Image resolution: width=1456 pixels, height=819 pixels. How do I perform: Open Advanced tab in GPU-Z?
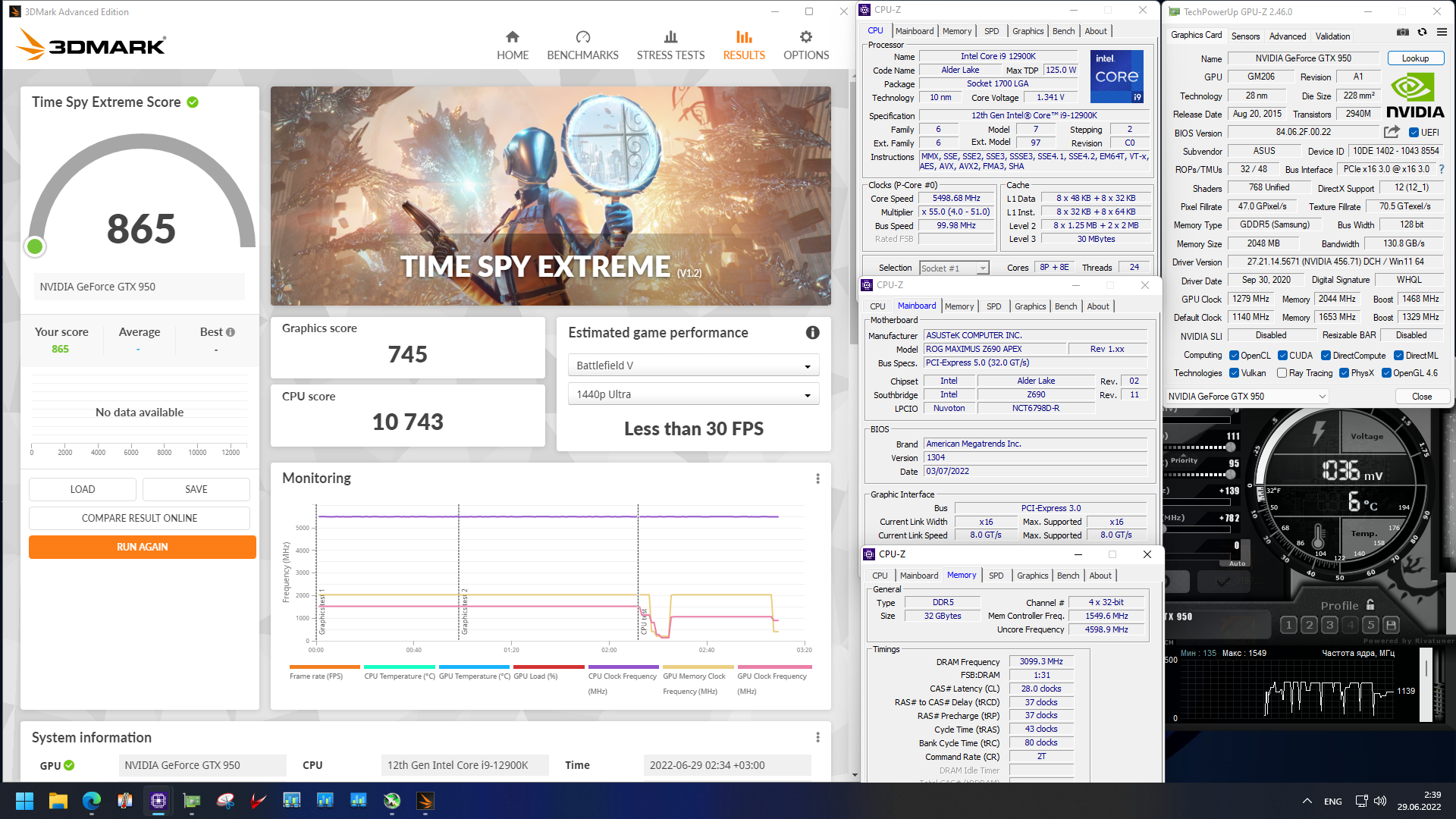pos(1288,36)
